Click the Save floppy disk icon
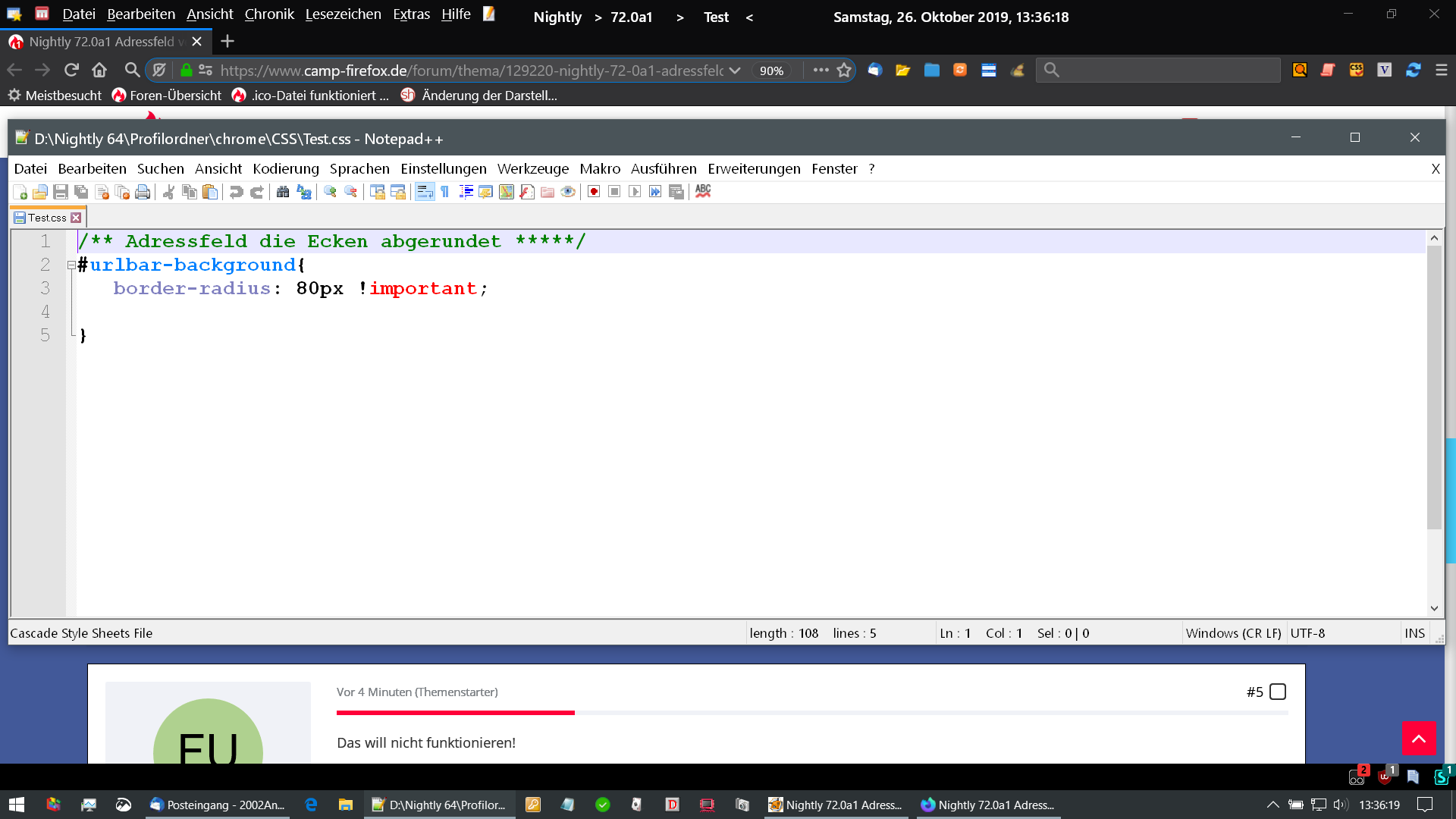The width and height of the screenshot is (1456, 819). [61, 192]
